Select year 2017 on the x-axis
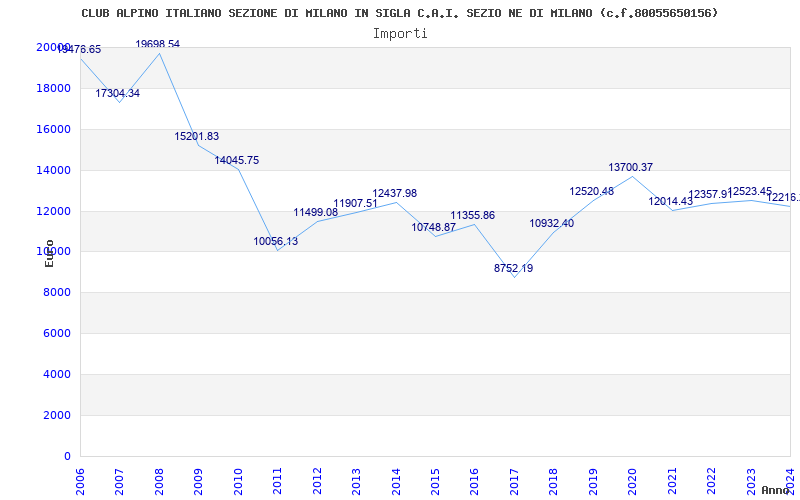800x500 pixels. 514,479
